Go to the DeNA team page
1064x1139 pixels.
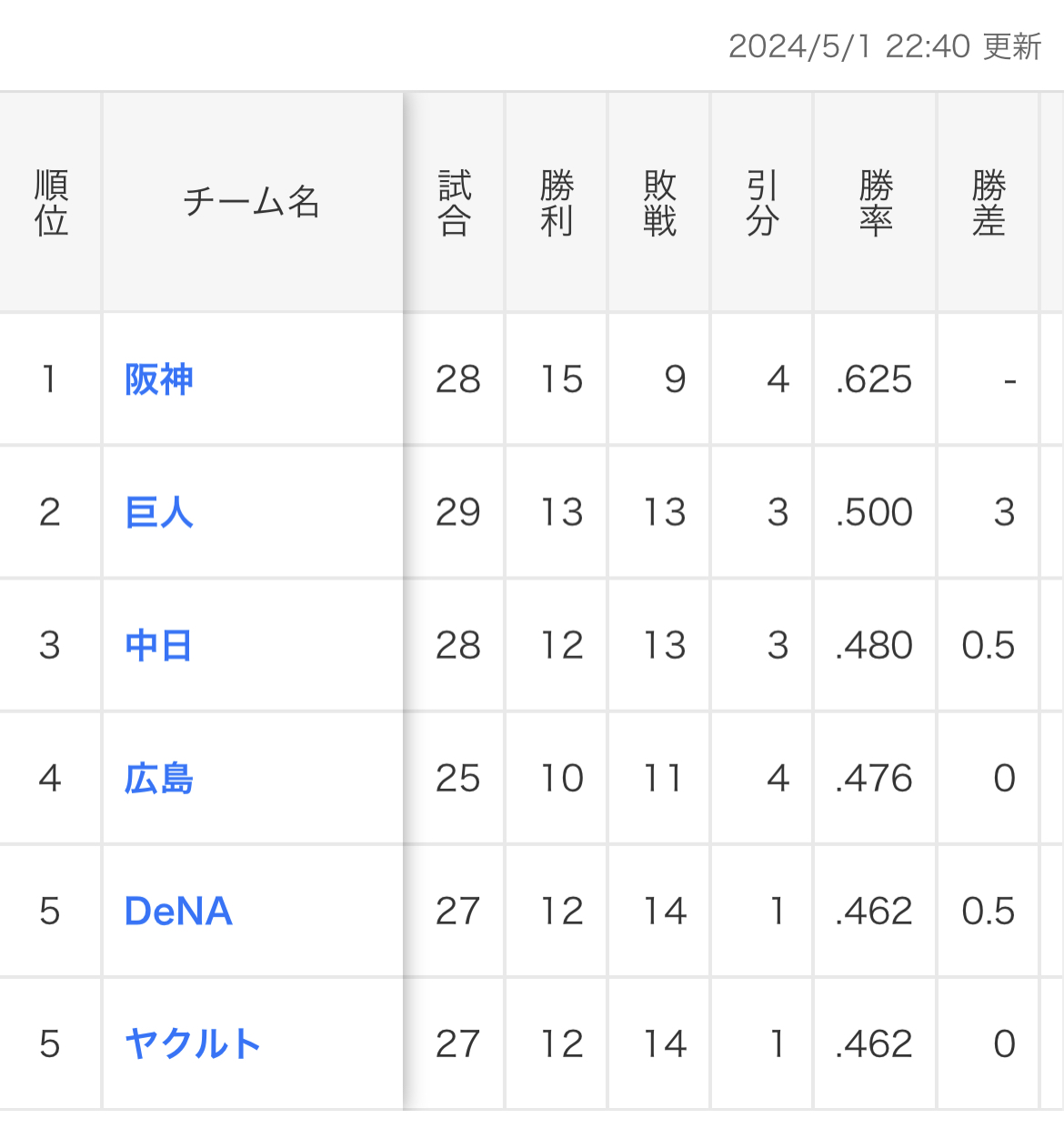click(178, 912)
